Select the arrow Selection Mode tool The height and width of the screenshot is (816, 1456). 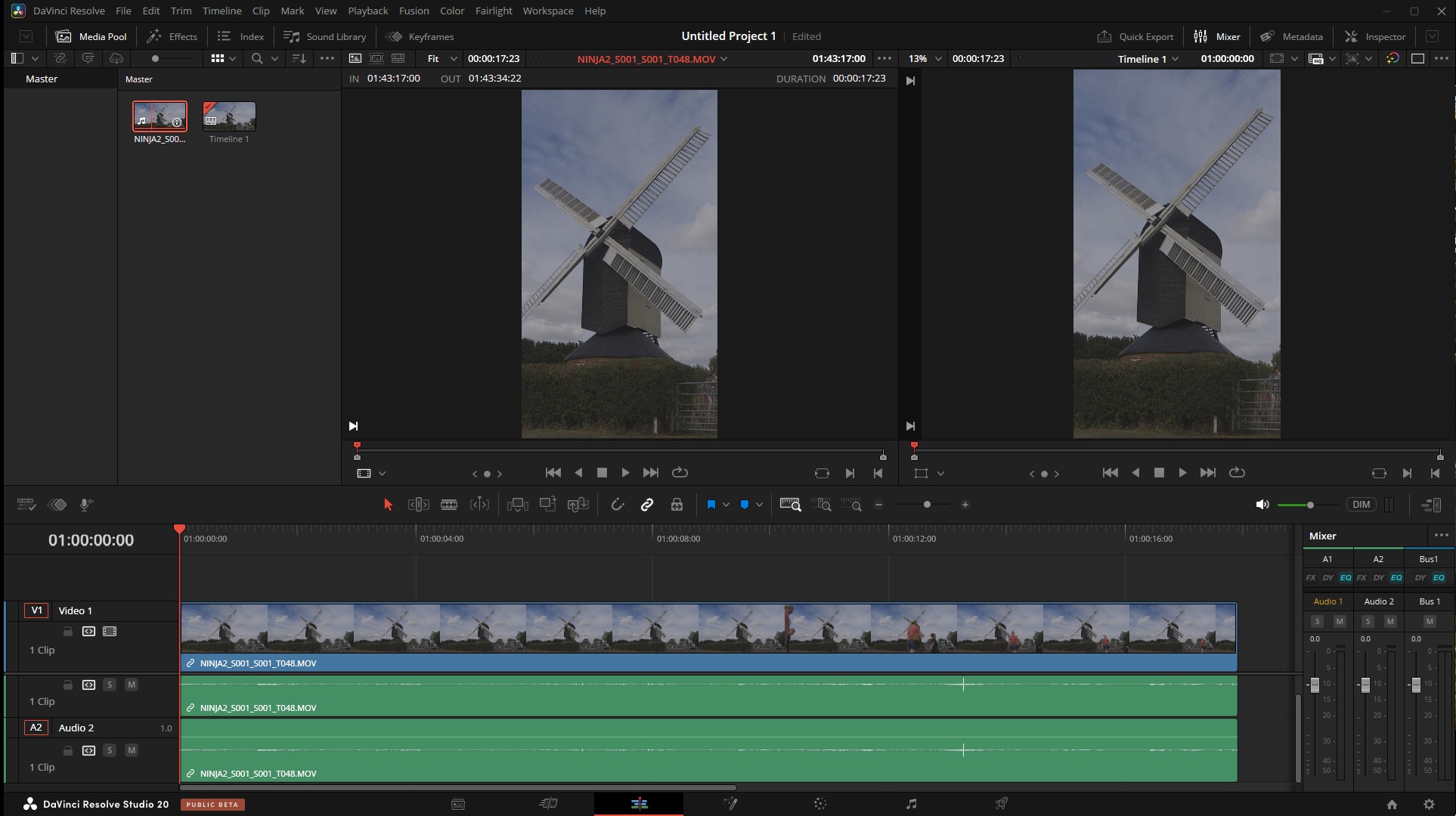388,505
